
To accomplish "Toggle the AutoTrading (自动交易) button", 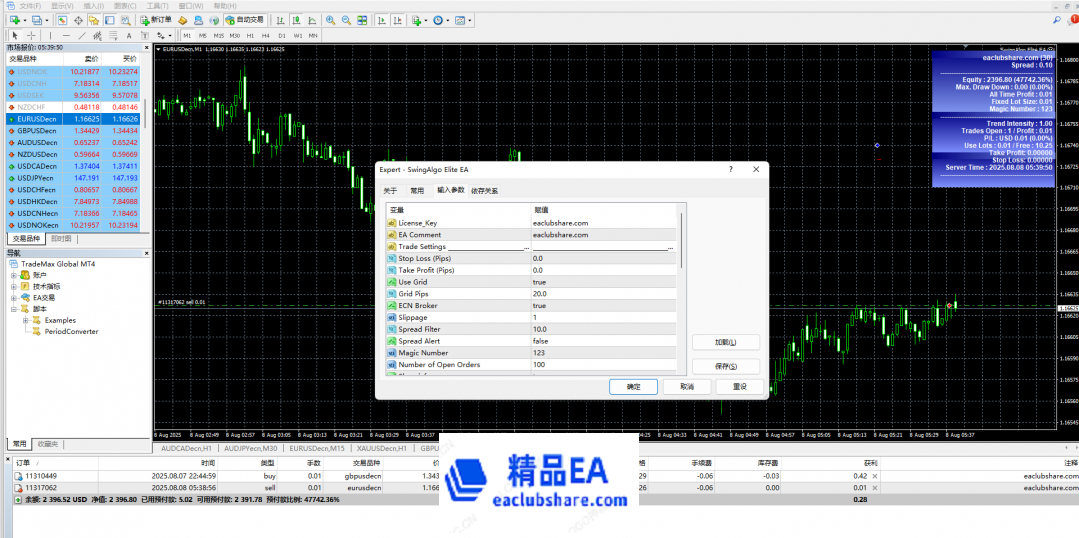I will pos(245,20).
